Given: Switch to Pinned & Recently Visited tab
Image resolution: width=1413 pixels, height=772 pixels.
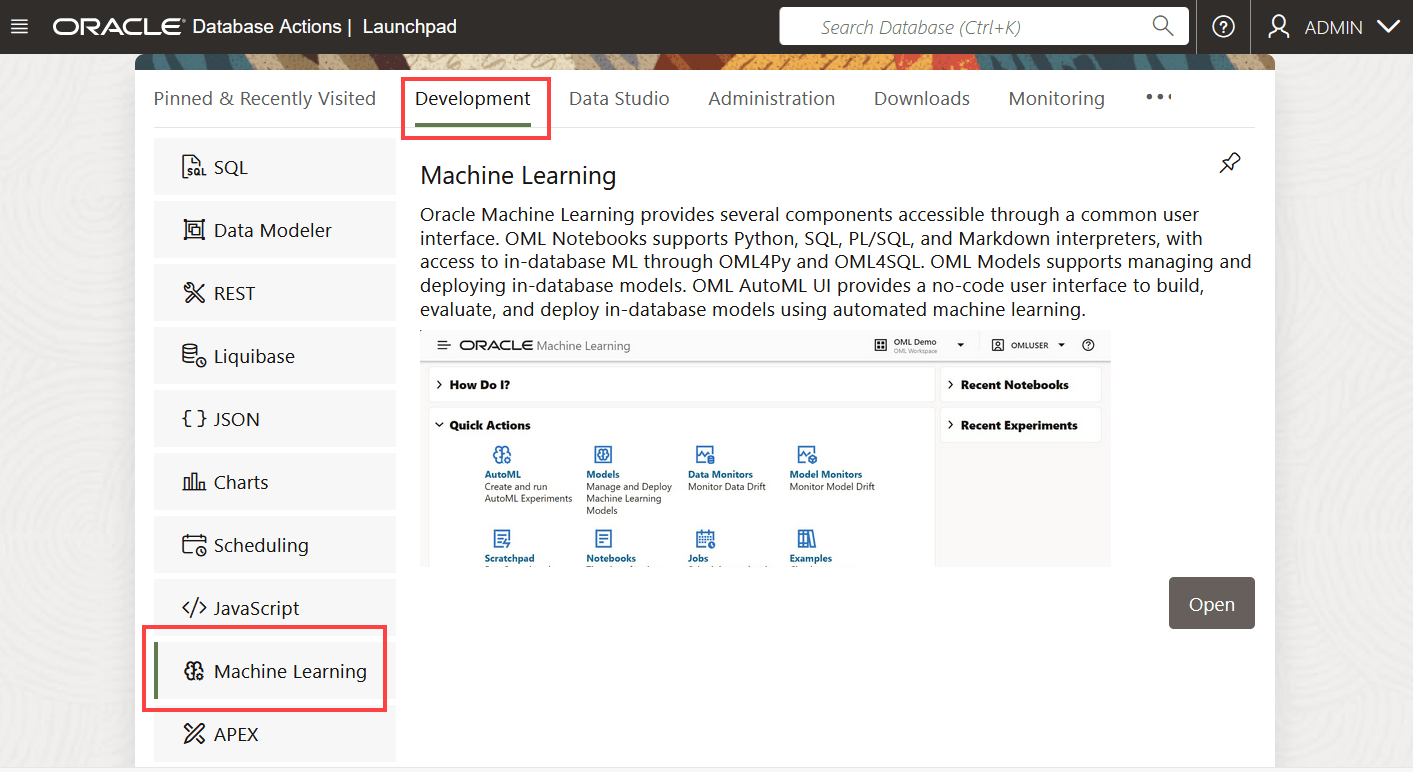Looking at the screenshot, I should coord(265,99).
